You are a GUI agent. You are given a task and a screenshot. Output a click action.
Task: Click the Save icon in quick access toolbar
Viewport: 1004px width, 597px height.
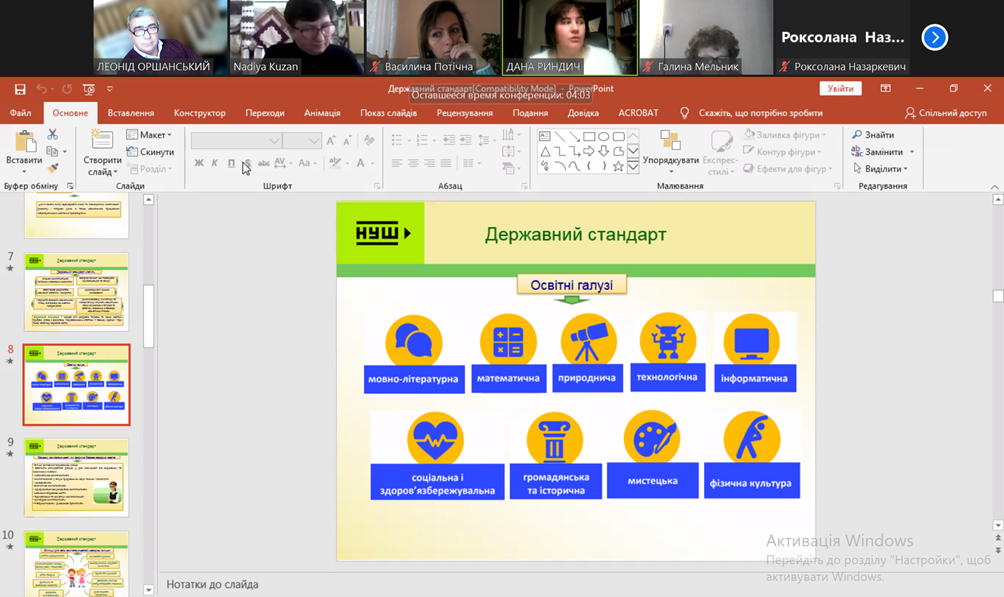point(19,89)
